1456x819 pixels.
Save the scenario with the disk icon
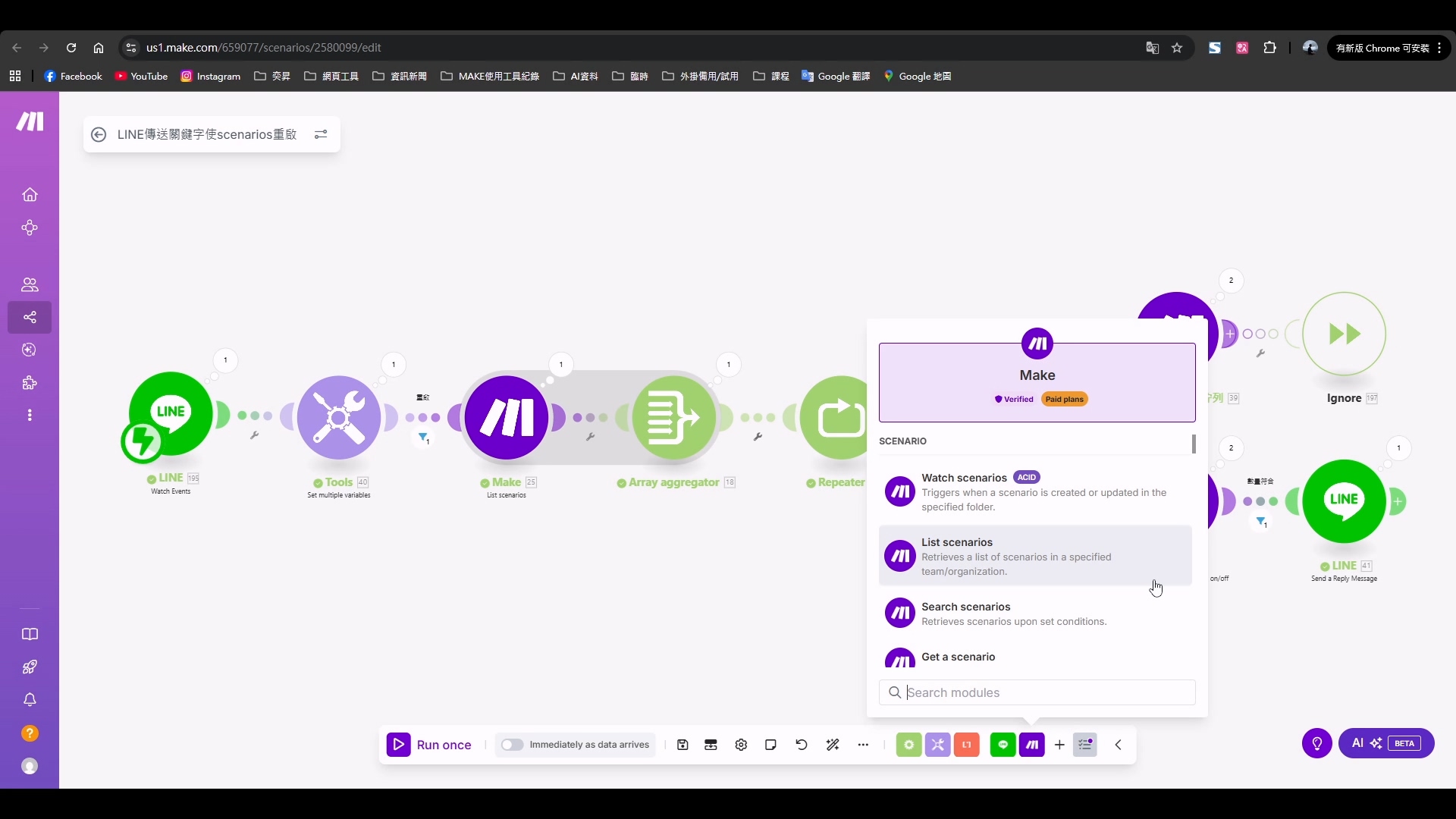coord(682,745)
